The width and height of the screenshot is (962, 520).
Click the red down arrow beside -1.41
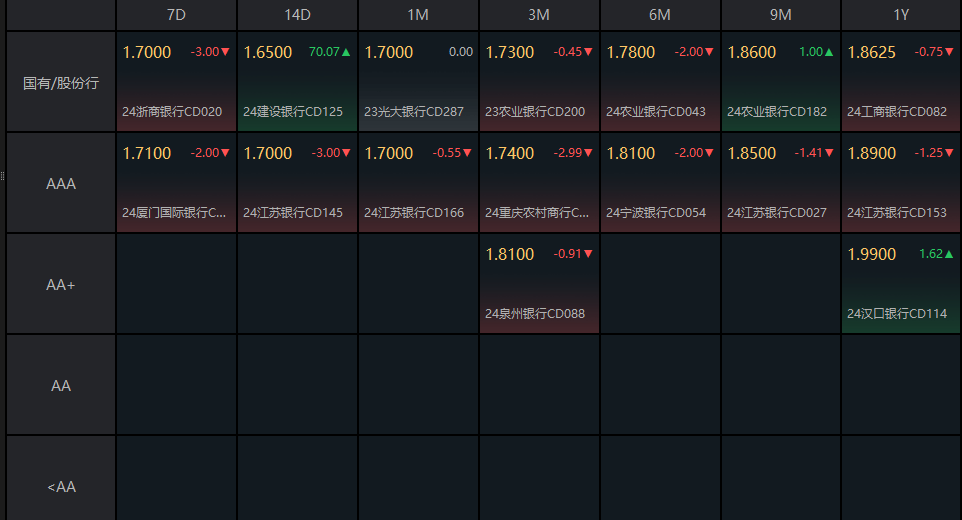point(829,153)
